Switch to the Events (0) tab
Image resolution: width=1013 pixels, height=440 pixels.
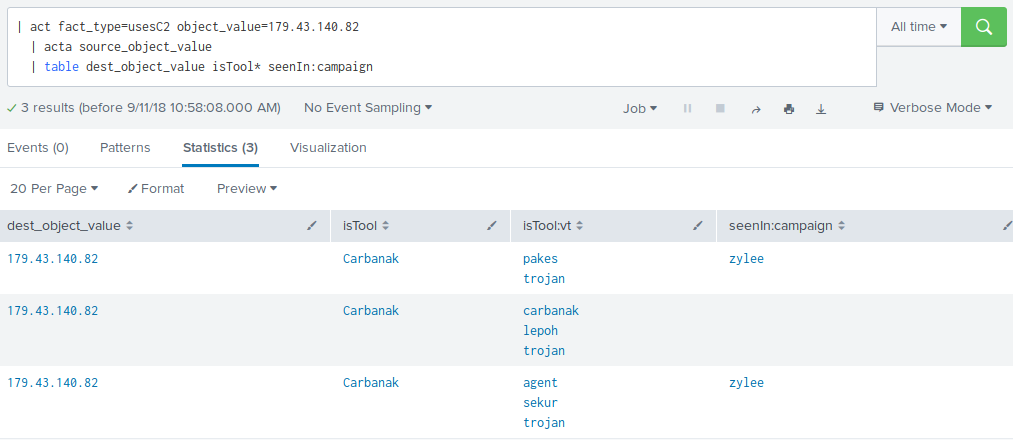point(37,148)
